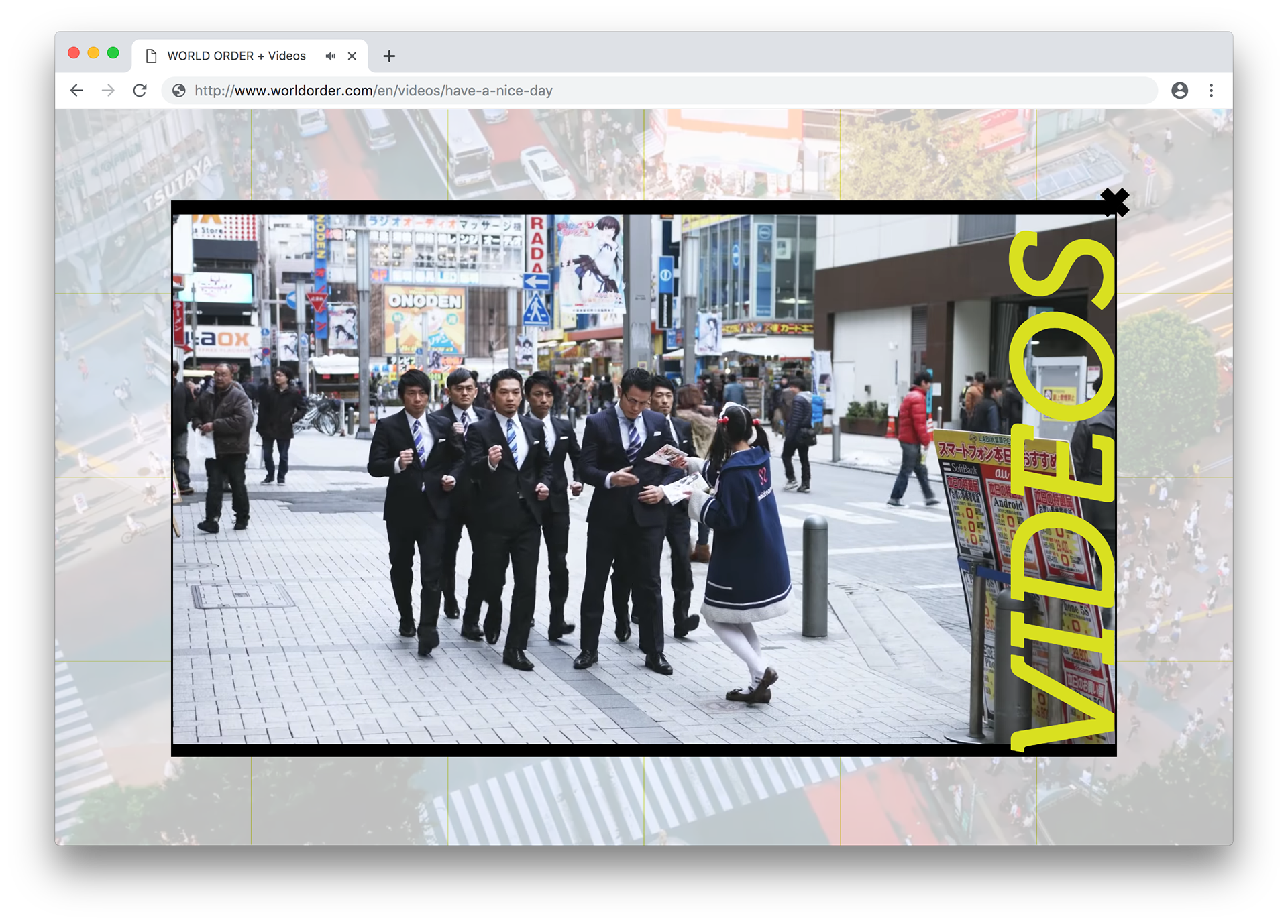Screen dimensions: 1288x924
Task: Go back to previous page
Action: (x=76, y=91)
